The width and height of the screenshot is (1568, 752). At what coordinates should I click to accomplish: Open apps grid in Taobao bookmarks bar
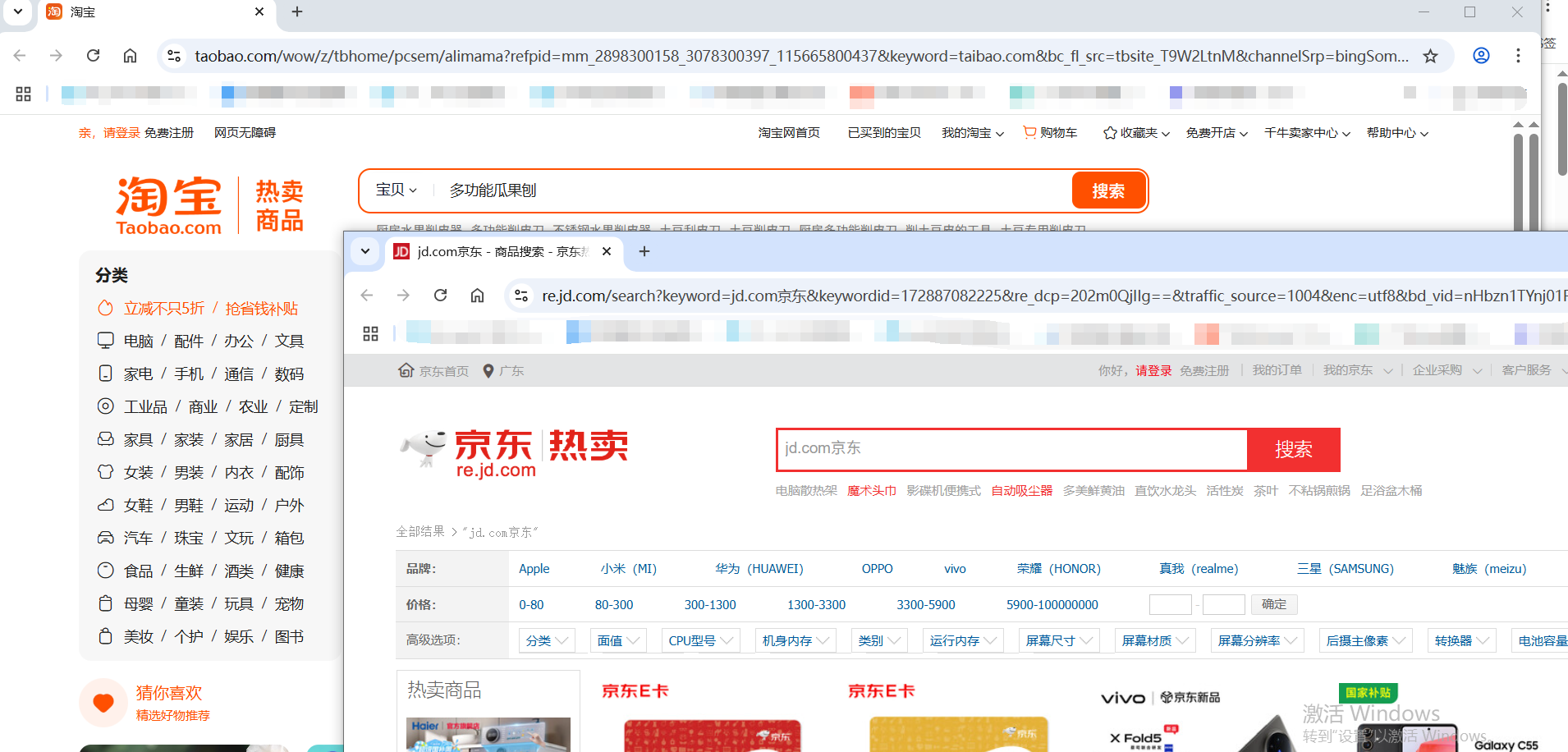pos(23,94)
